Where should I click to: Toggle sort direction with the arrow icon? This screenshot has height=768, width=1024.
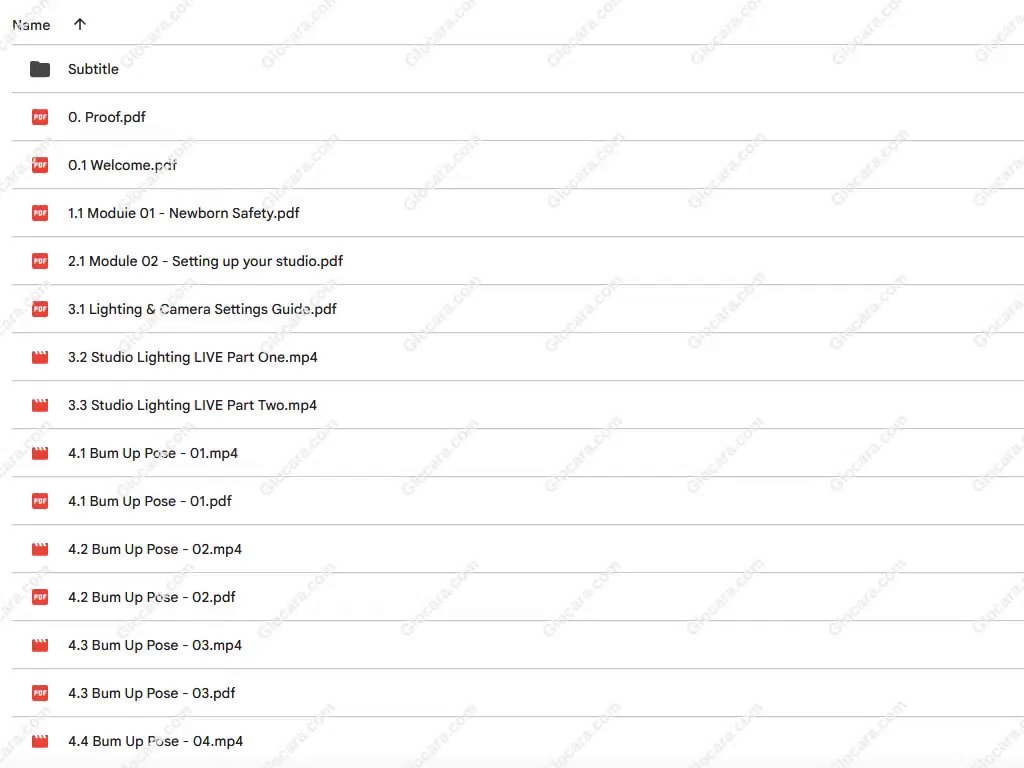point(80,25)
